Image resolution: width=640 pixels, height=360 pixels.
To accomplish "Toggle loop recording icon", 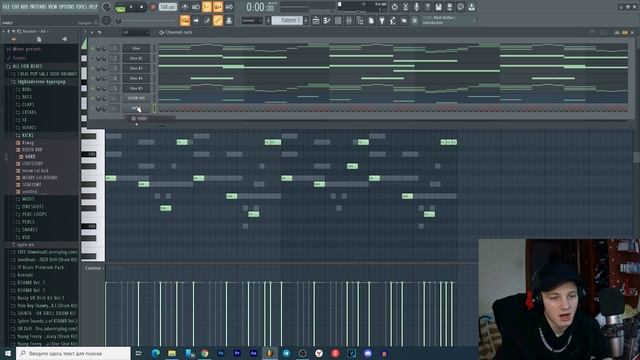I will (229, 7).
